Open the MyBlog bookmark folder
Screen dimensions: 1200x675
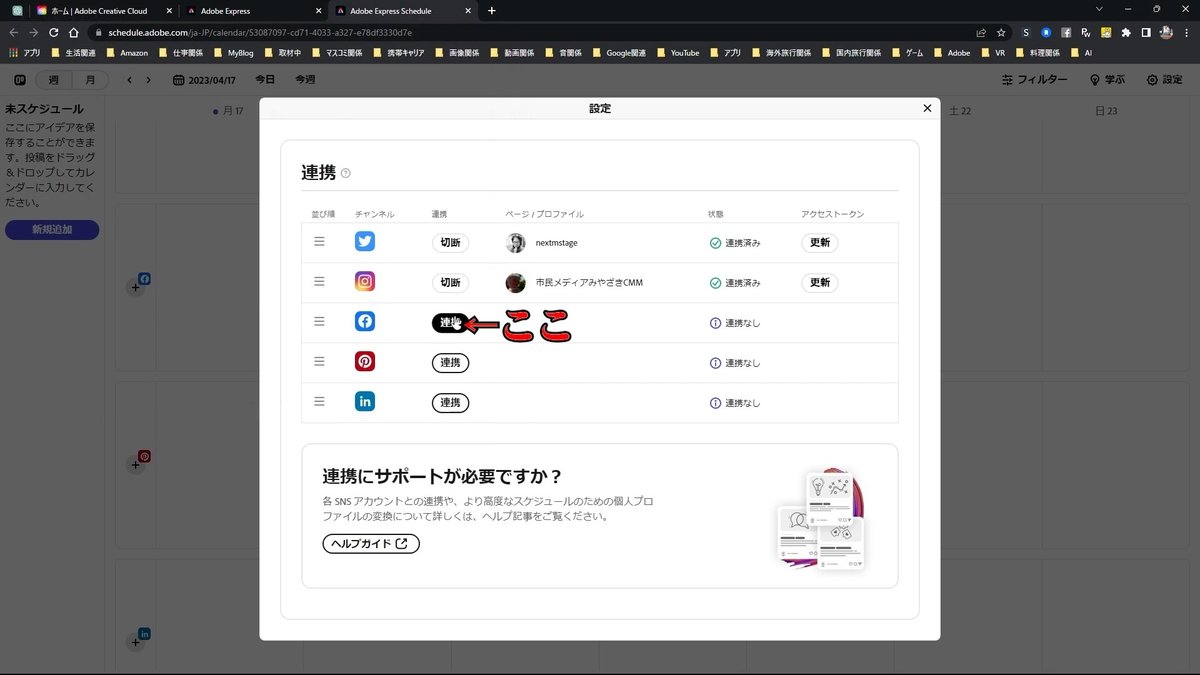(233, 52)
